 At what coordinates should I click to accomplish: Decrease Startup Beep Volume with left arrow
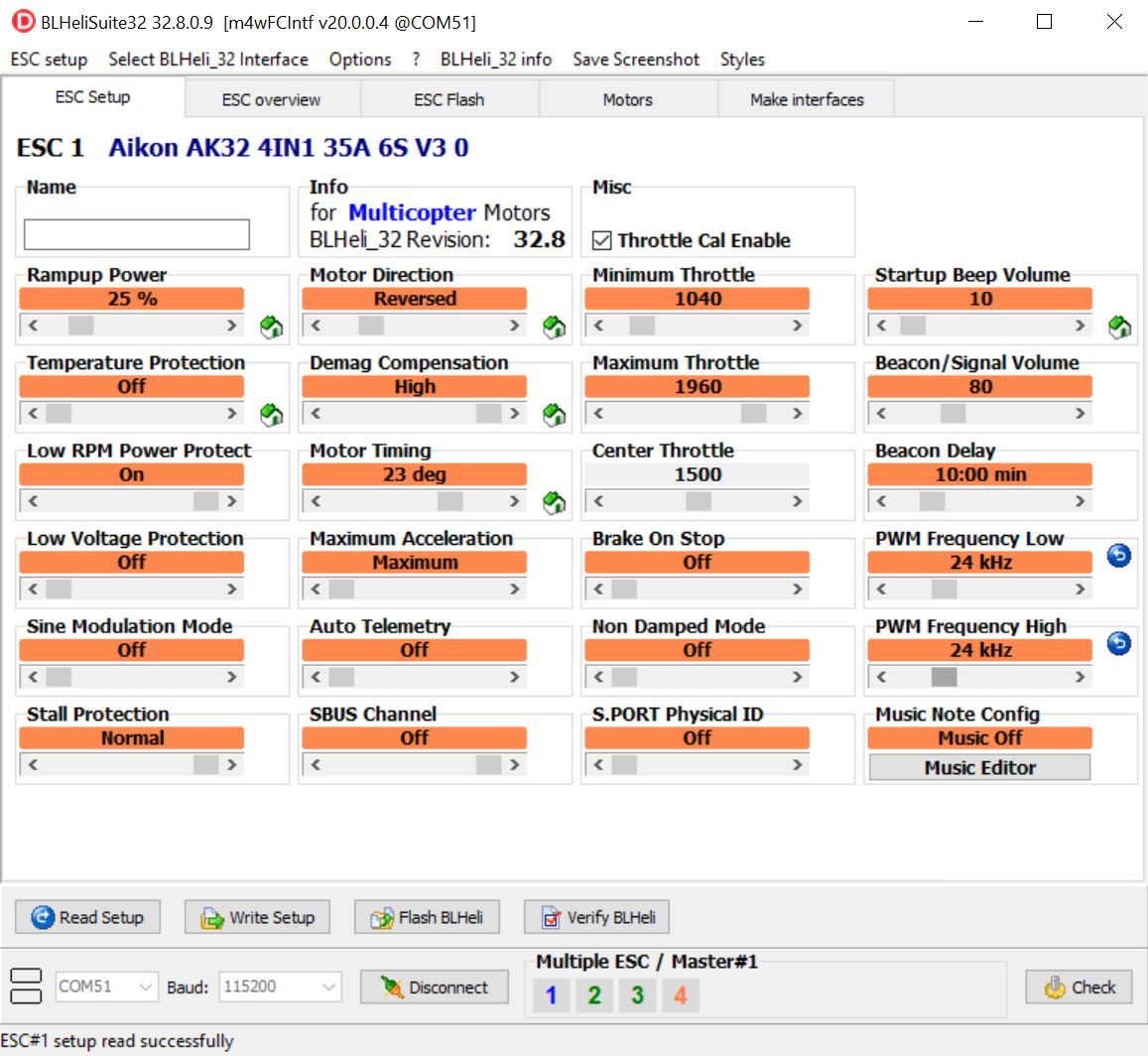coord(881,326)
